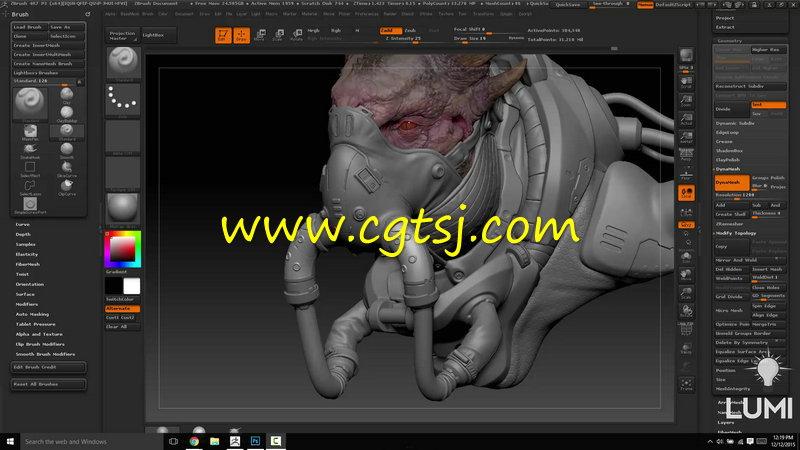This screenshot has width=800, height=450.
Task: Open the material sphere thumbnail
Action: click(x=123, y=210)
